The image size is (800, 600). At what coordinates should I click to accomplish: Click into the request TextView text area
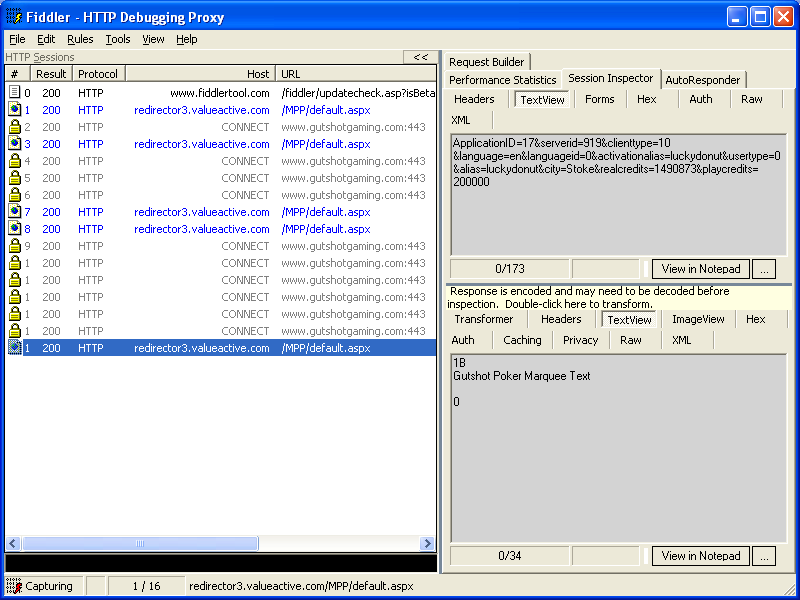[x=618, y=195]
